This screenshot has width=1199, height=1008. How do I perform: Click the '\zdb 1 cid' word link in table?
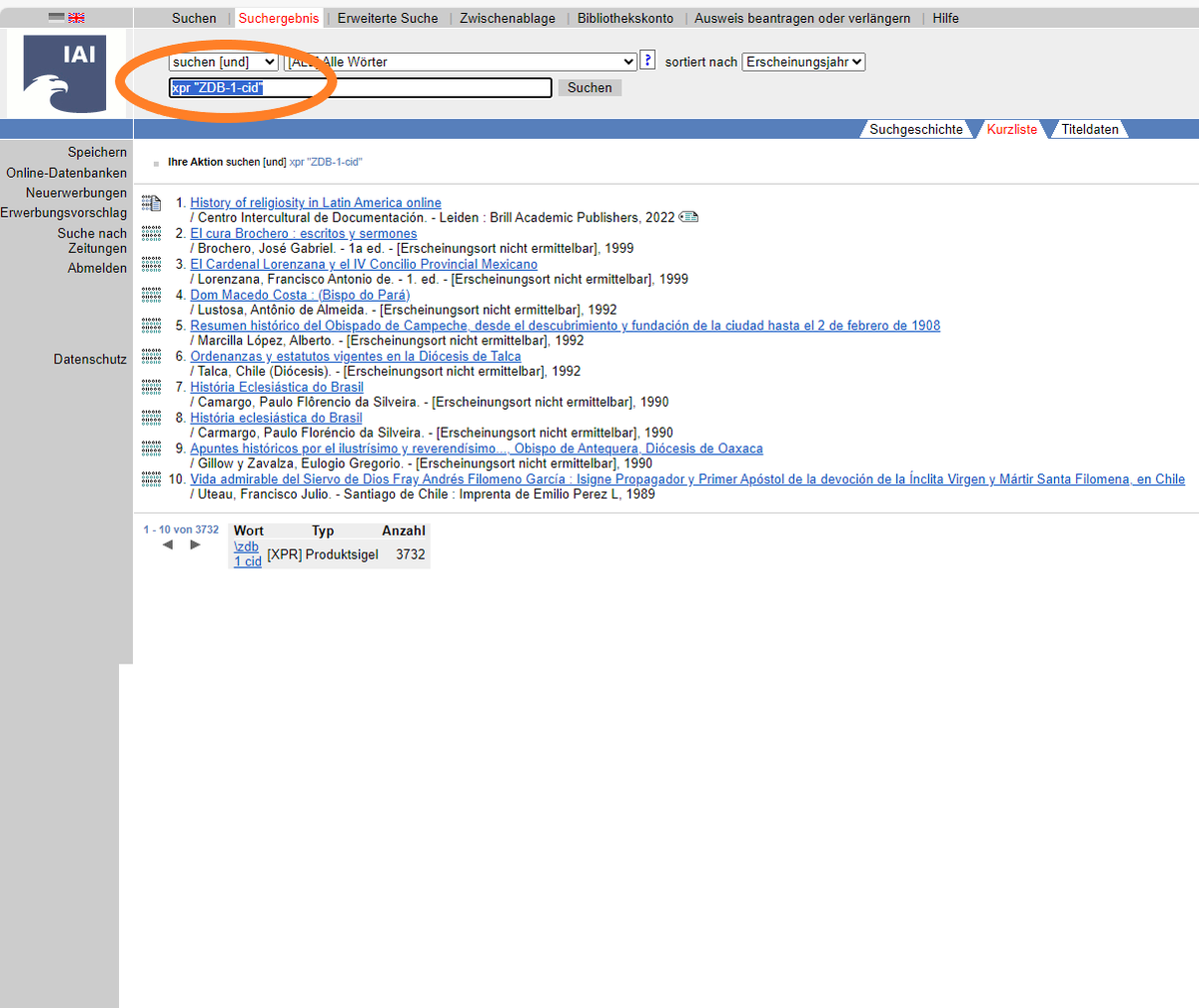(x=248, y=554)
